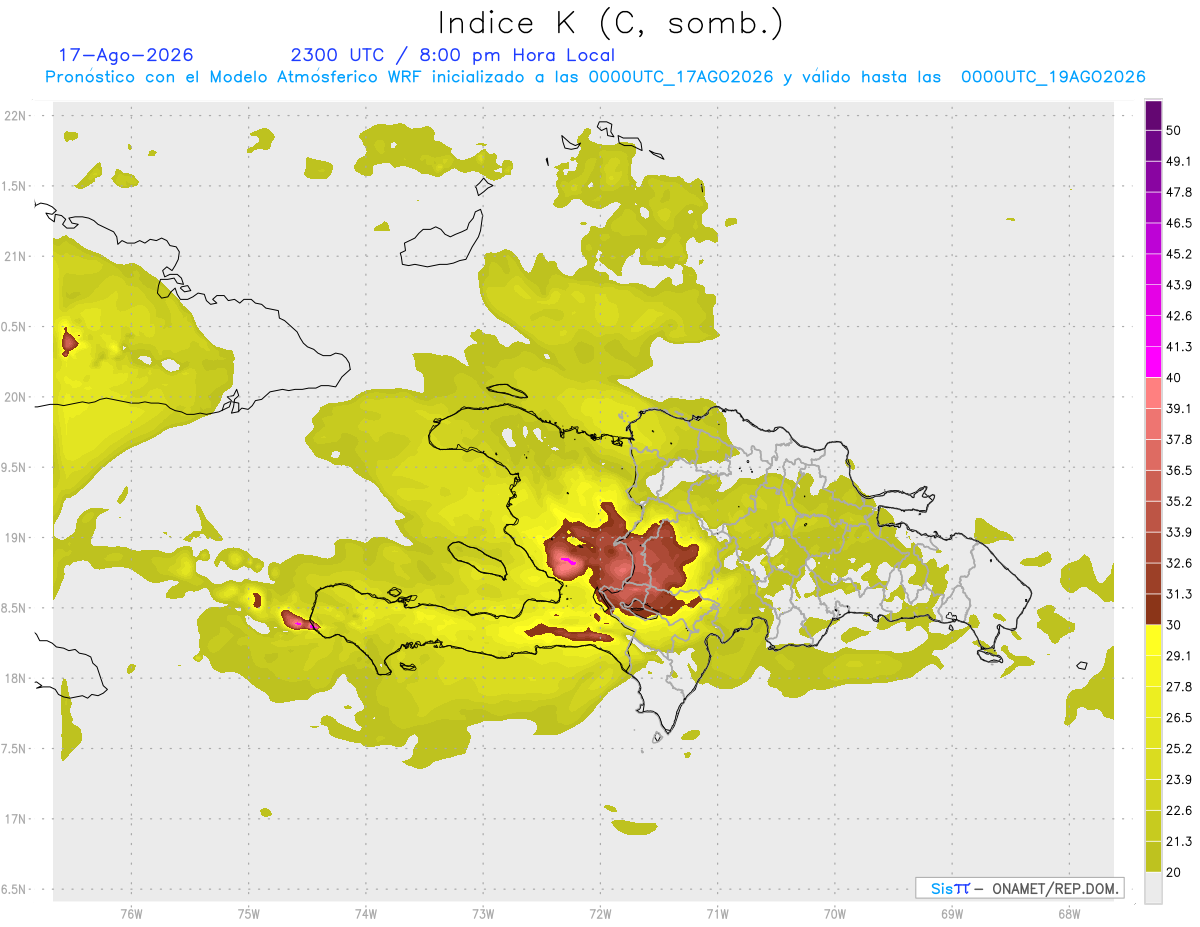Click the color scale label '27.8'
The width and height of the screenshot is (1200, 927).
1179,687
